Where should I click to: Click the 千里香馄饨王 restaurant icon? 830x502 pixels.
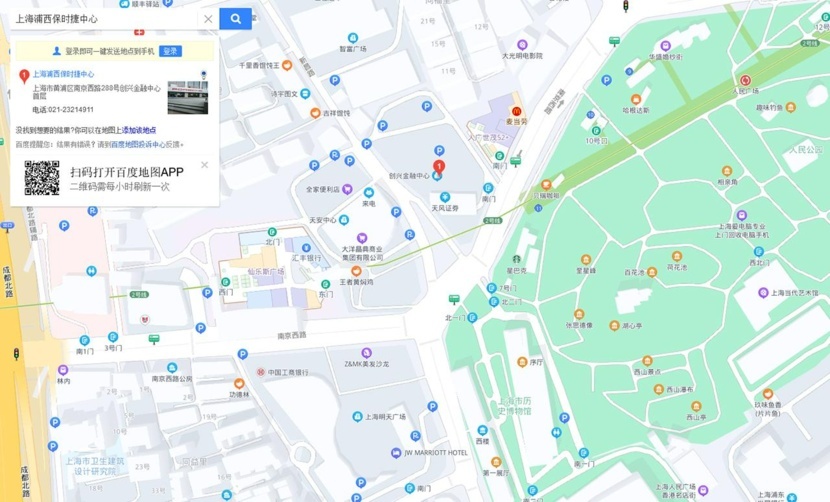point(287,65)
